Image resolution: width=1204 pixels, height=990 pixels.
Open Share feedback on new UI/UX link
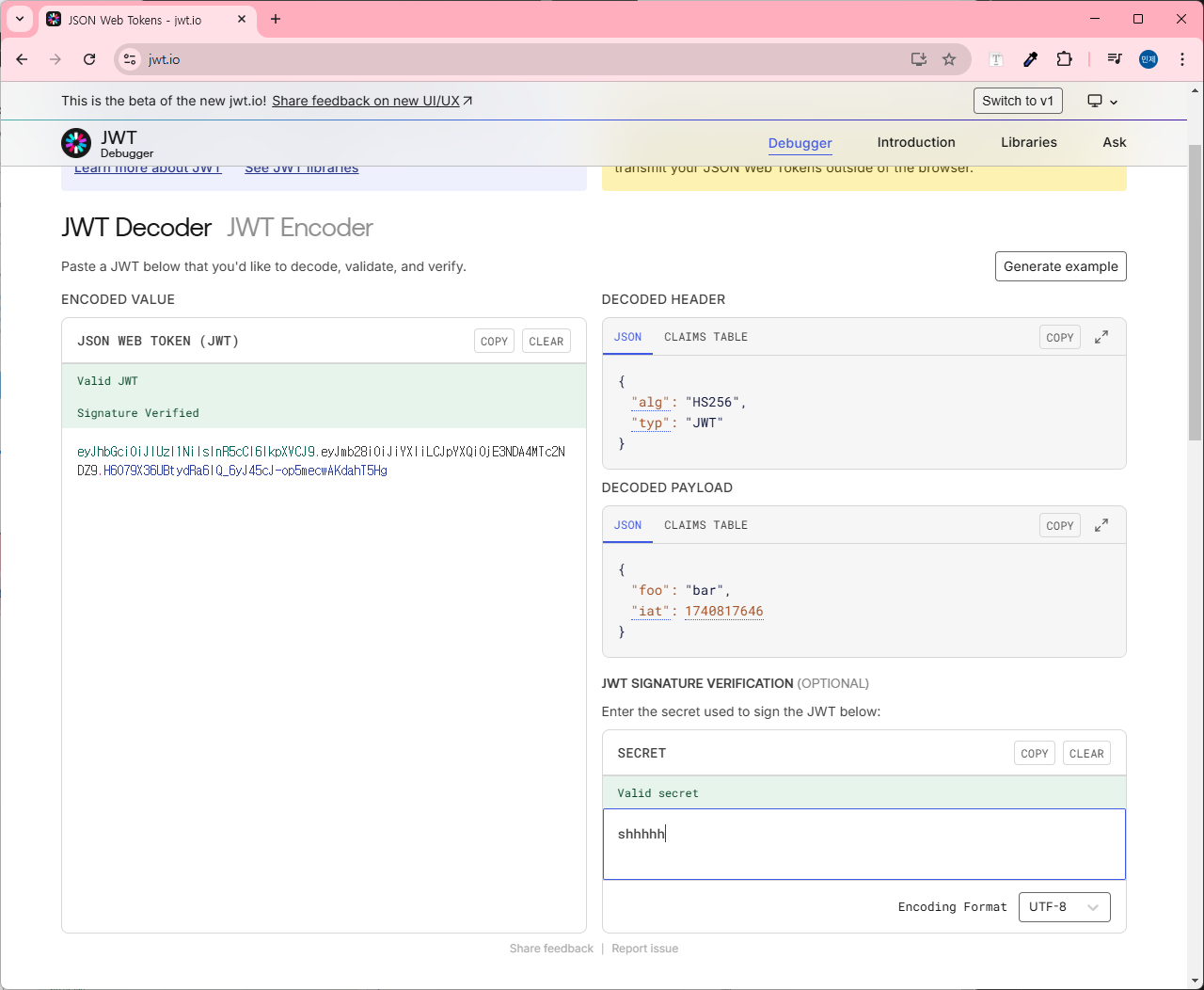372,101
